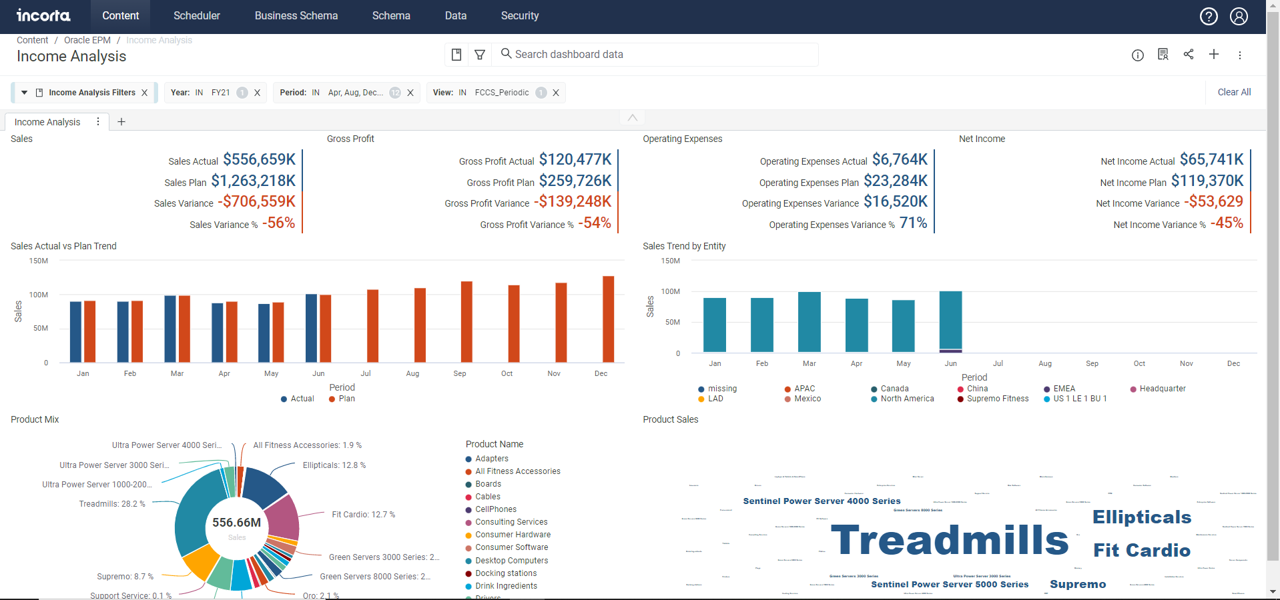Click Clear All filters

click(1234, 92)
